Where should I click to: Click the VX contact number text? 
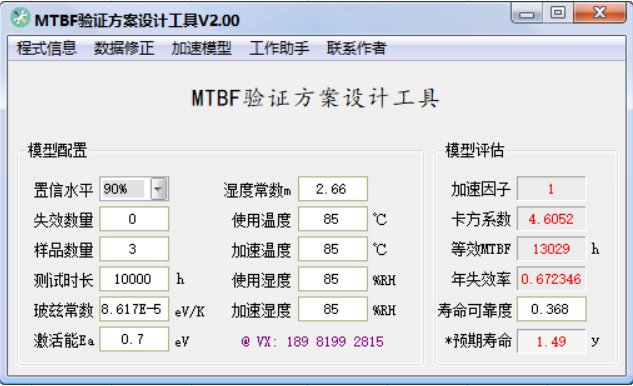tap(312, 342)
